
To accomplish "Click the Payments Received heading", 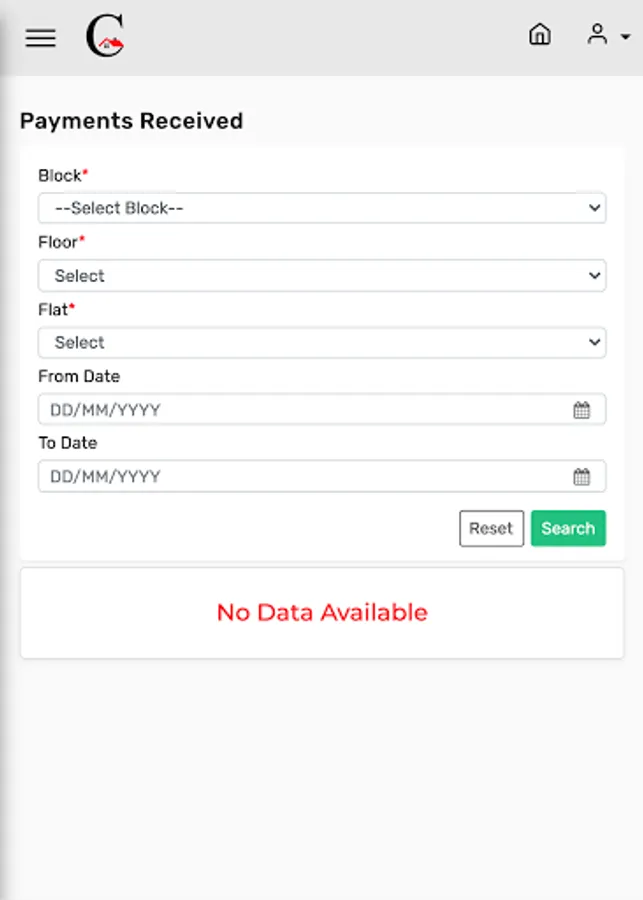I will click(131, 121).
